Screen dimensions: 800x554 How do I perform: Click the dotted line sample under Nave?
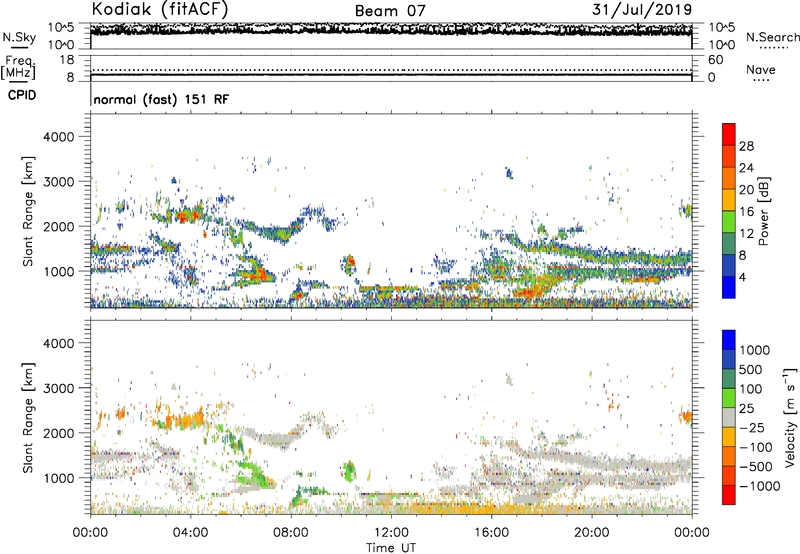(762, 80)
